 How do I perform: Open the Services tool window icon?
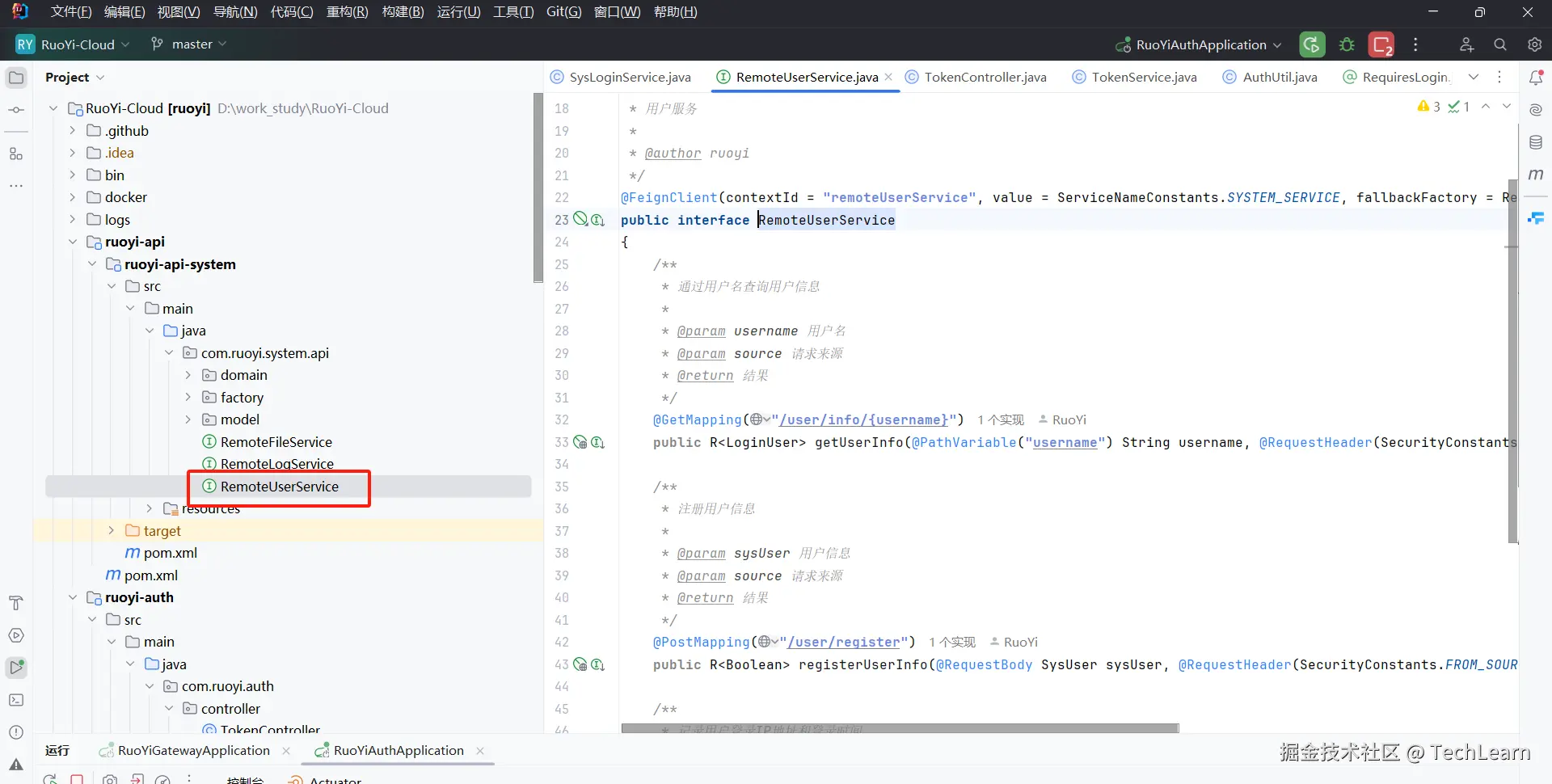pos(16,635)
